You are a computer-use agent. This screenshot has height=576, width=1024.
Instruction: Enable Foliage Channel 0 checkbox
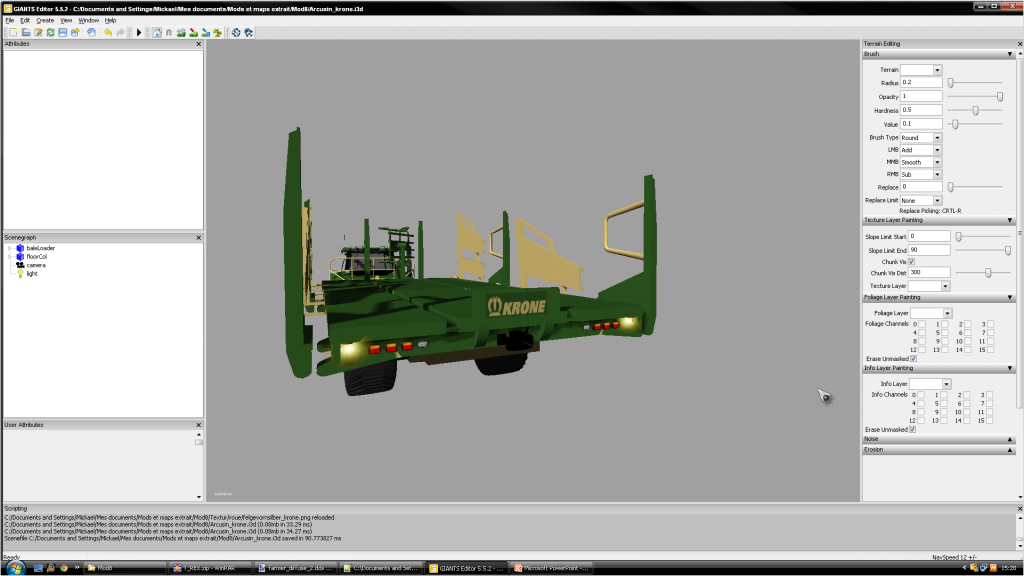pos(921,324)
